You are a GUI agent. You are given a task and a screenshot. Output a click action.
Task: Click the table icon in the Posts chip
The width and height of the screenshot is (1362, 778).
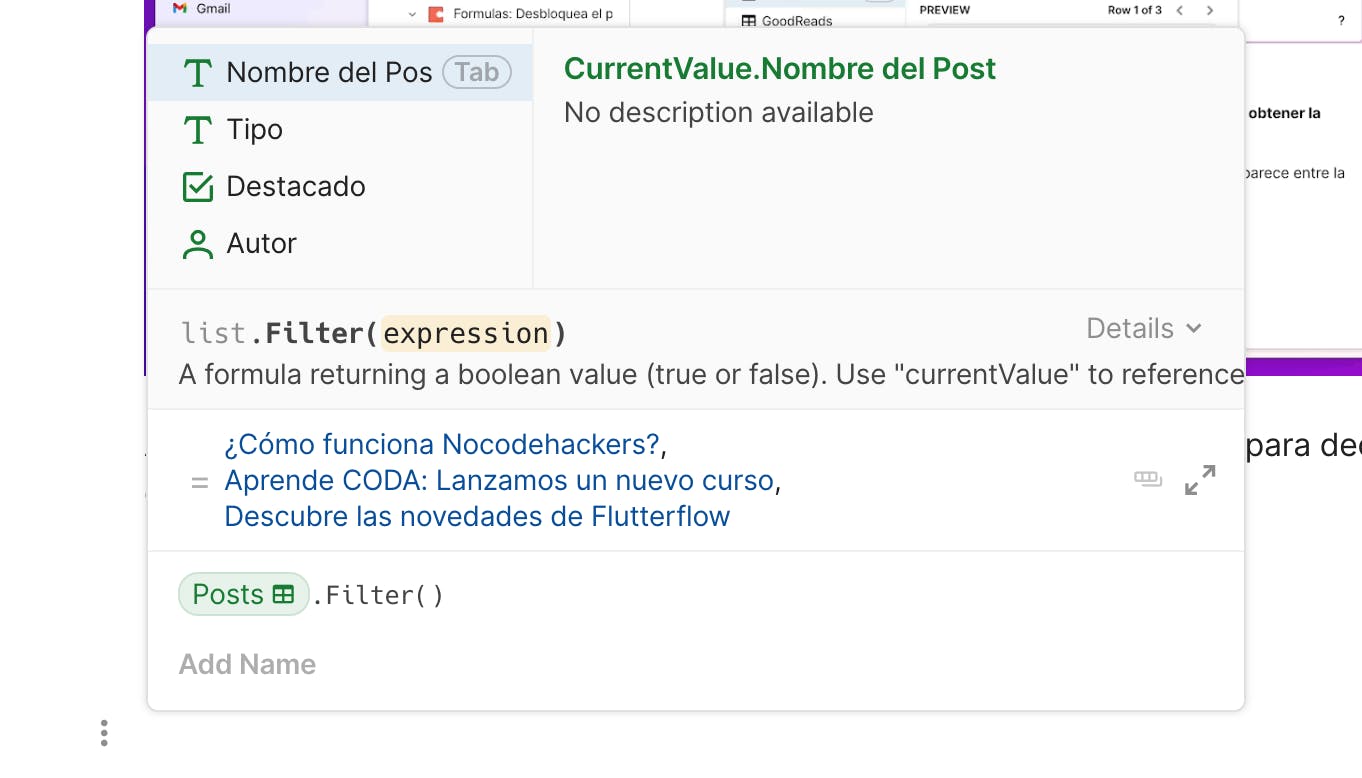click(284, 594)
